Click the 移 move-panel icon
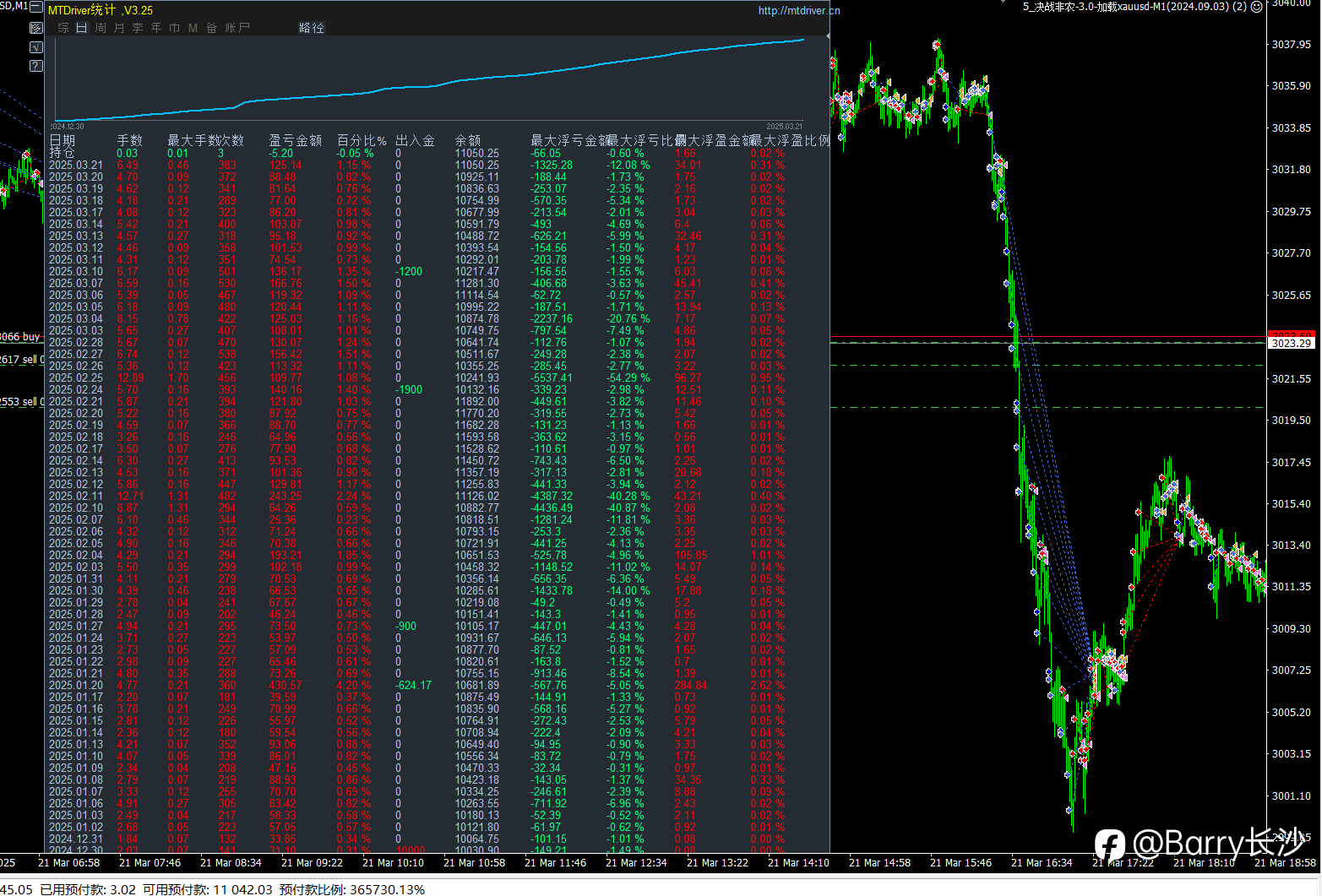This screenshot has width=1322, height=896. click(35, 28)
